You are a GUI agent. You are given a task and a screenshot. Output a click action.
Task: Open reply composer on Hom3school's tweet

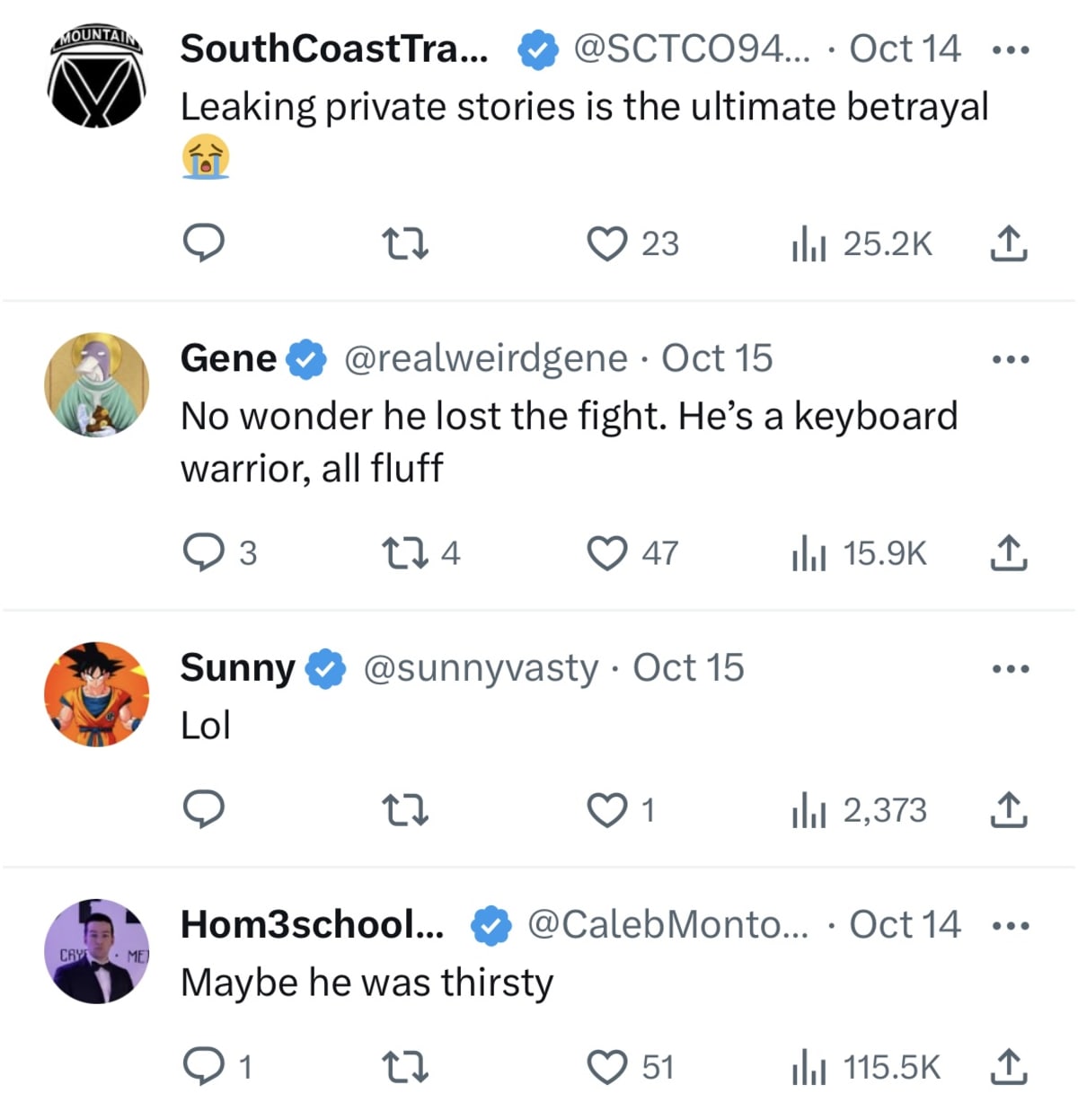click(205, 1067)
